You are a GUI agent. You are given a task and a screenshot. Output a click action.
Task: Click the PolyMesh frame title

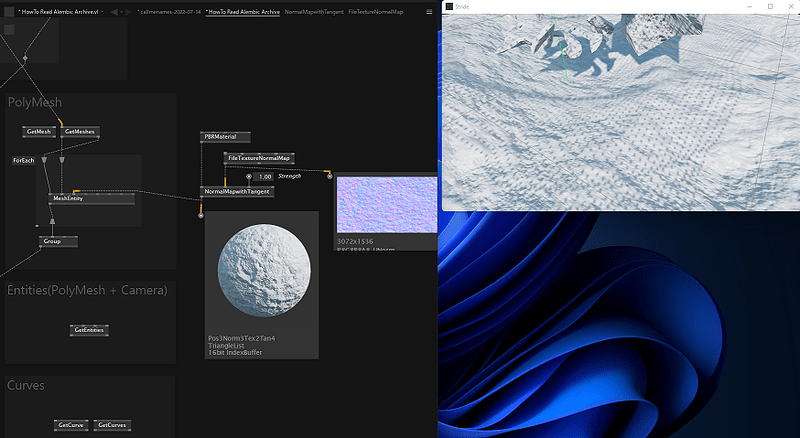pos(35,102)
